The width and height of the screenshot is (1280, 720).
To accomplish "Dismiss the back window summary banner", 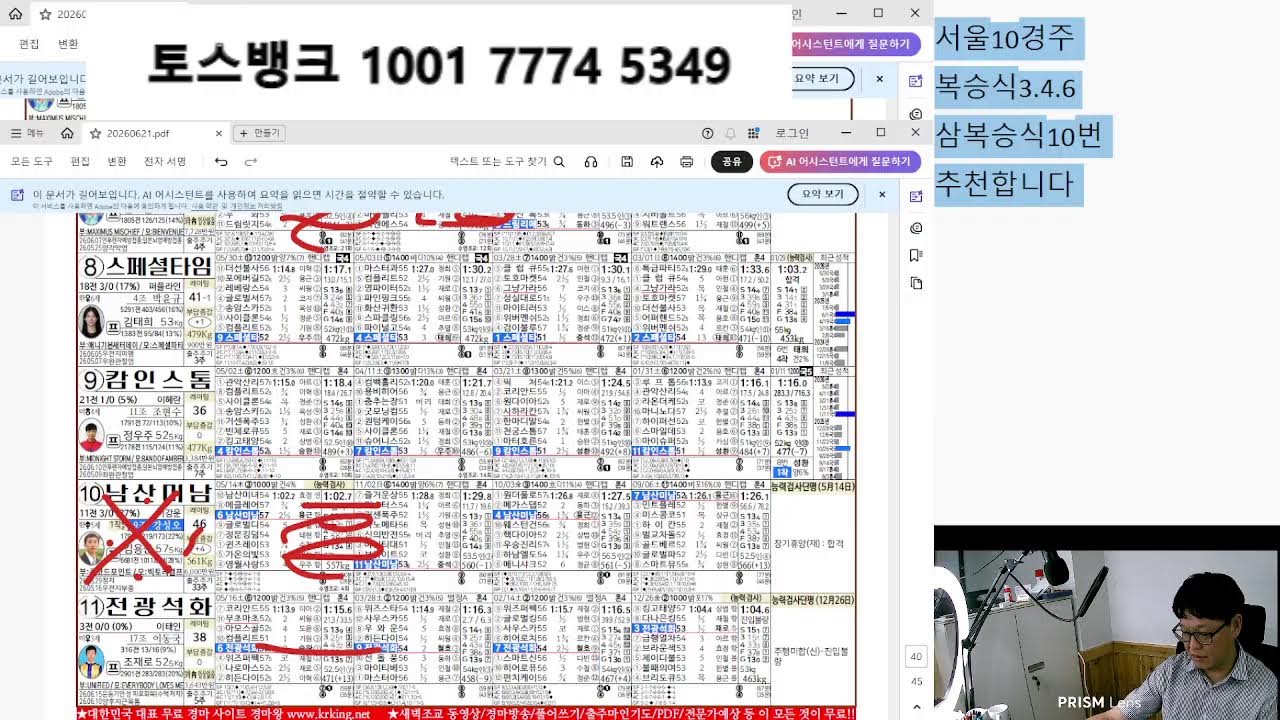I will pos(880,78).
